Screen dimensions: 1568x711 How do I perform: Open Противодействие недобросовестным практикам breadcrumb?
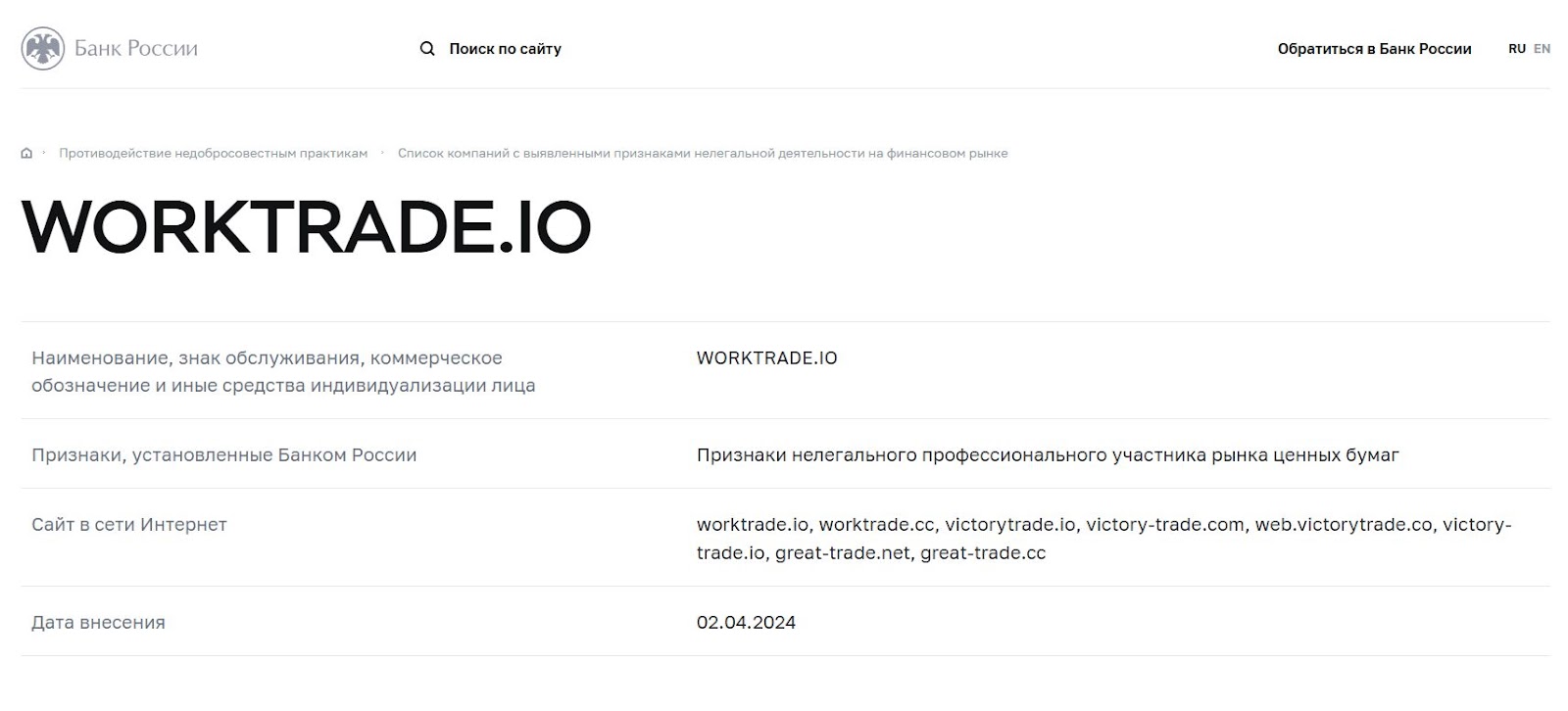coord(213,153)
